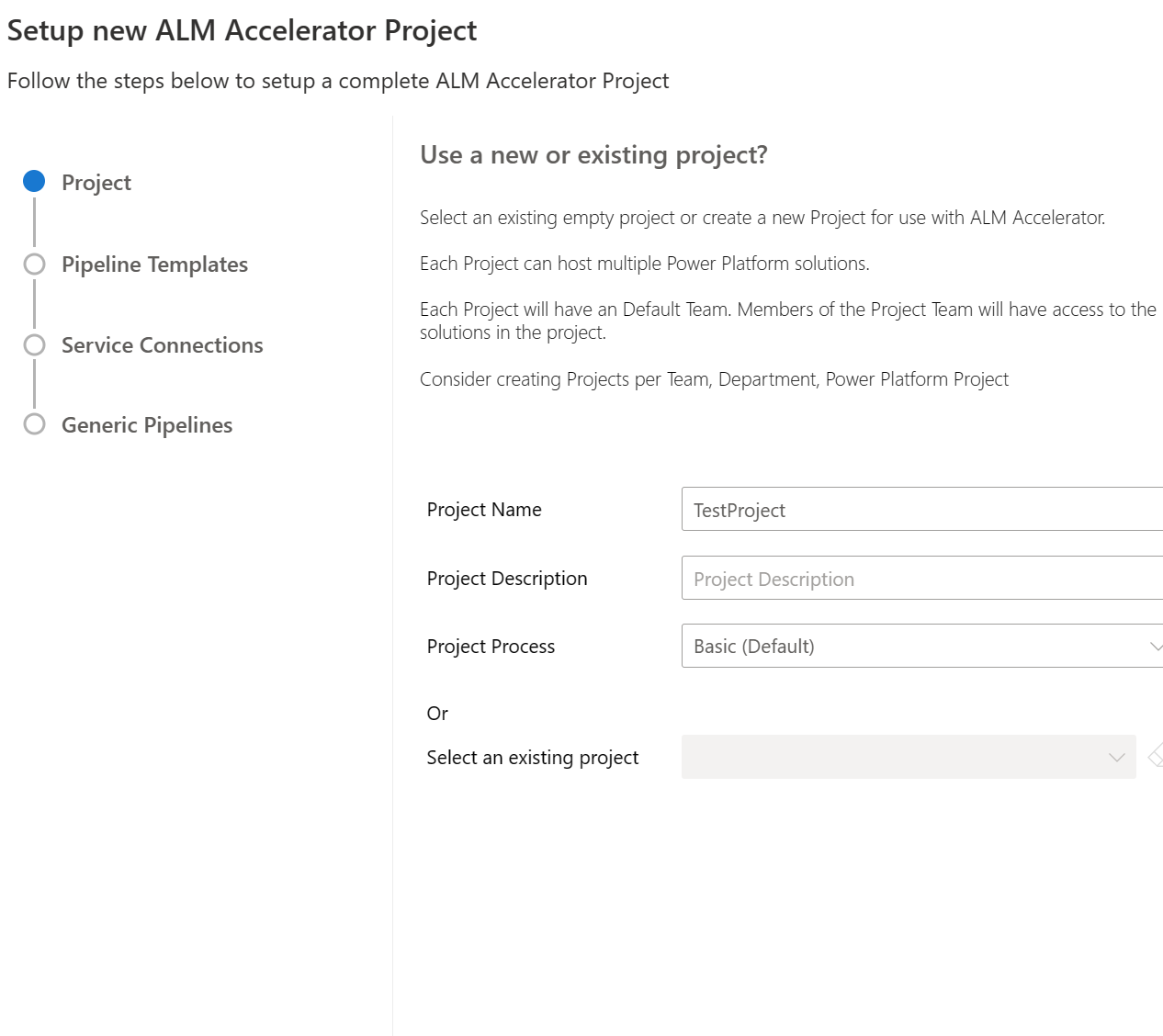This screenshot has height=1036, width=1163.
Task: Open the Service Connections step label
Action: pos(162,345)
